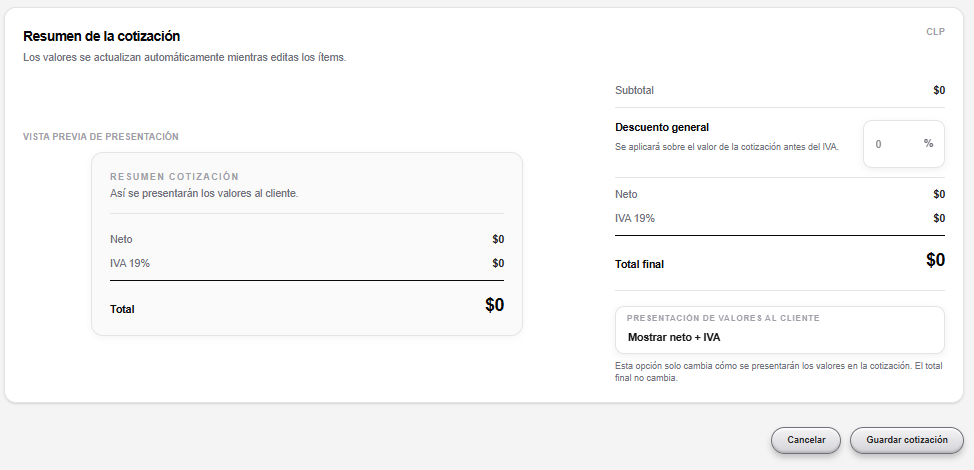Select the CLP currency label
Screen dimensions: 974x470
coord(935,32)
